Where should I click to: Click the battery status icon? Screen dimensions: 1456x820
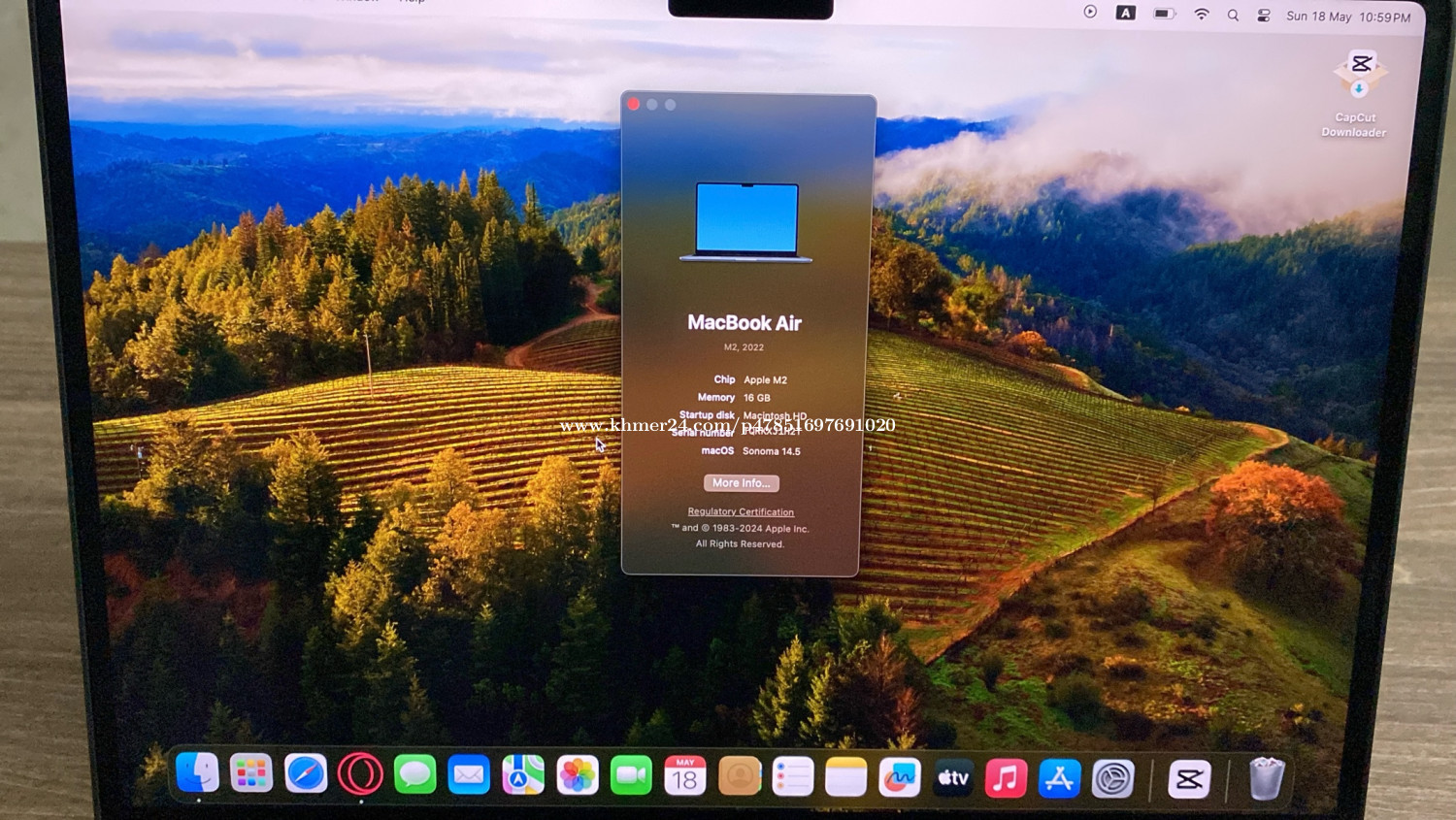pyautogui.click(x=1165, y=14)
